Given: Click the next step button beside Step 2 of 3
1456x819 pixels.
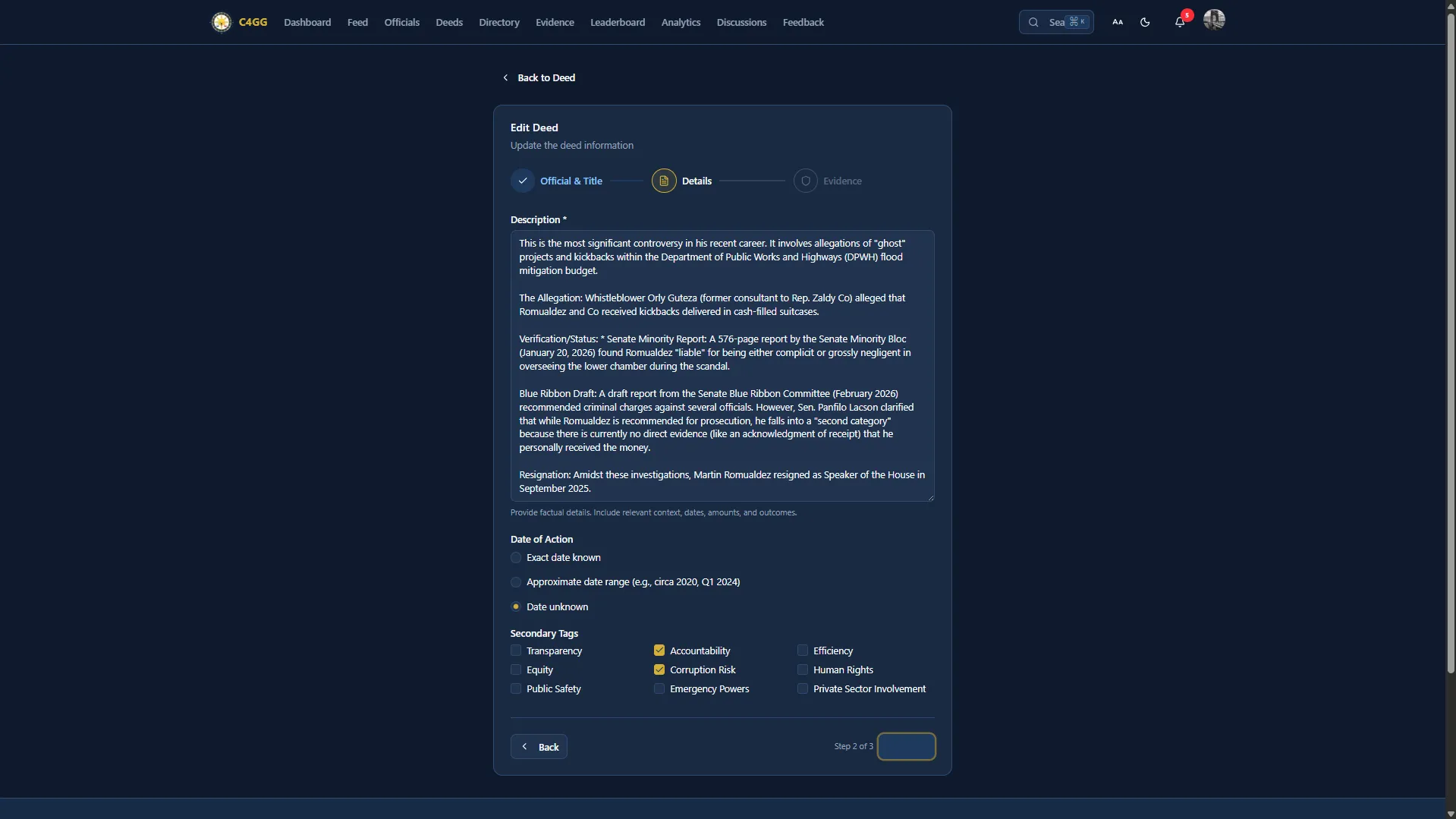Looking at the screenshot, I should pos(906,746).
